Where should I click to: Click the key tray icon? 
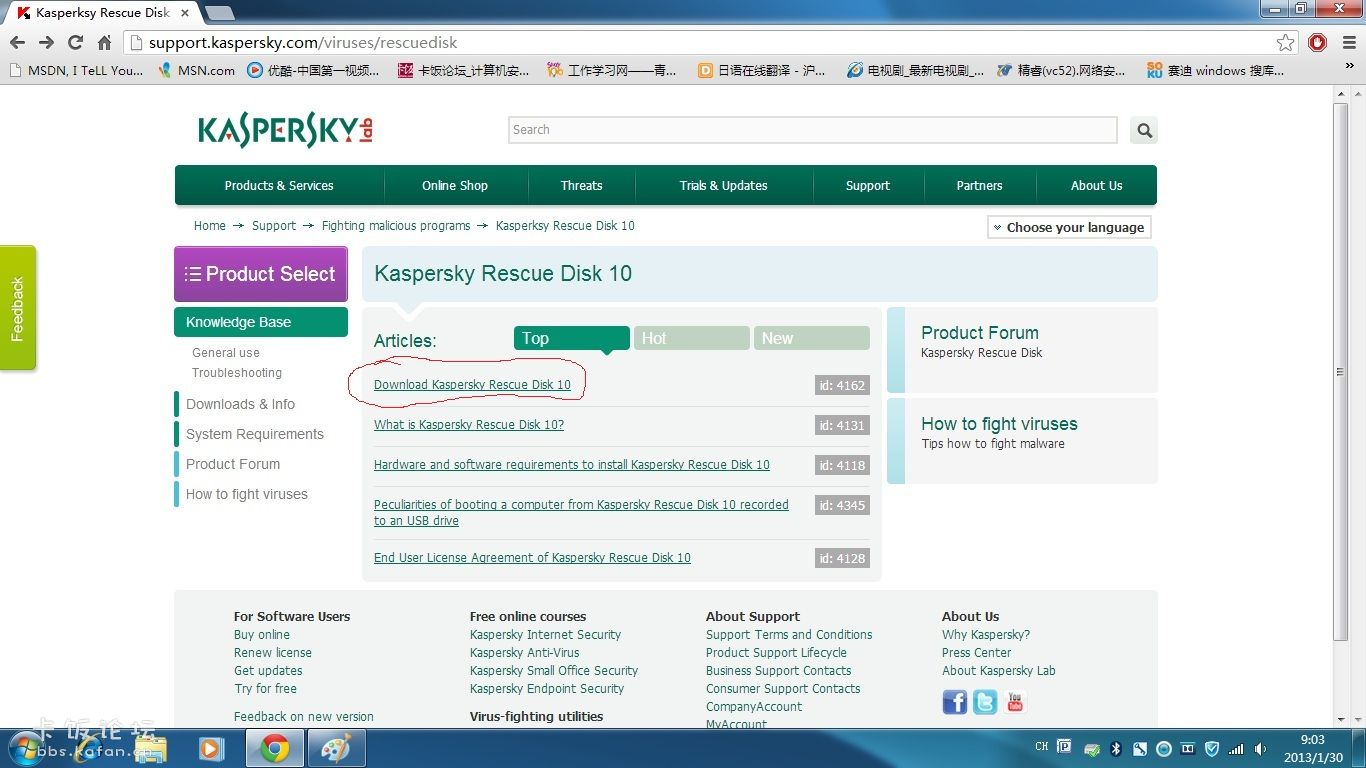[1141, 748]
